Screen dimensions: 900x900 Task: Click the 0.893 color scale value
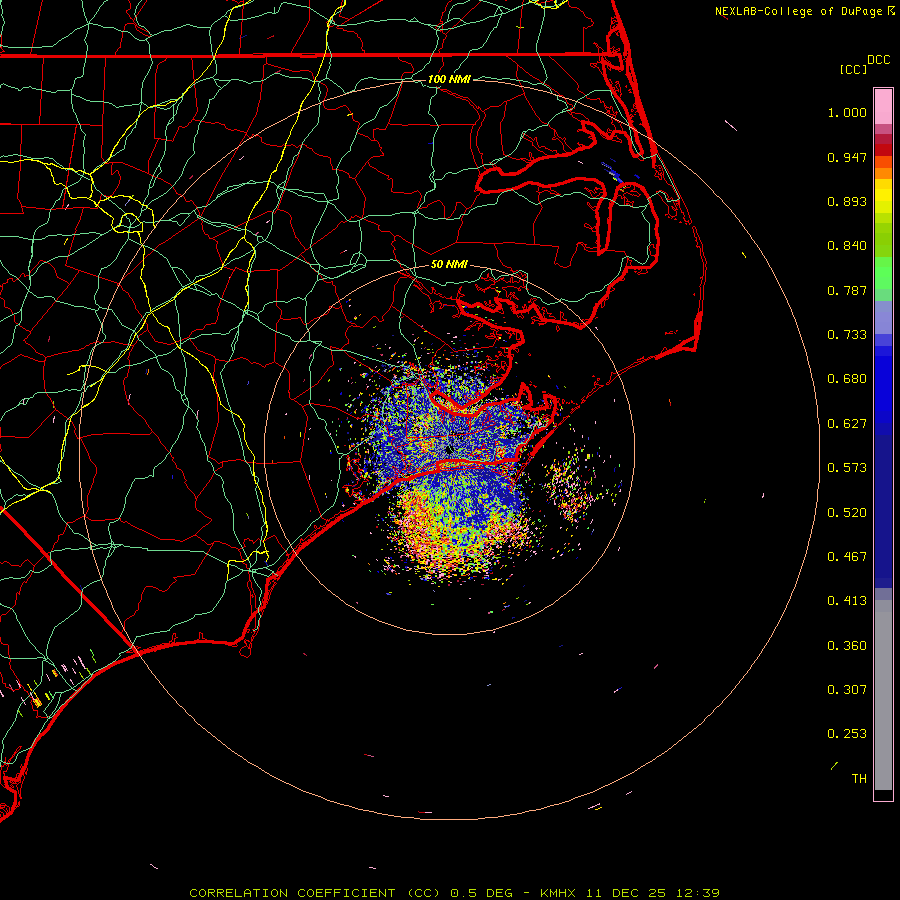pos(847,201)
